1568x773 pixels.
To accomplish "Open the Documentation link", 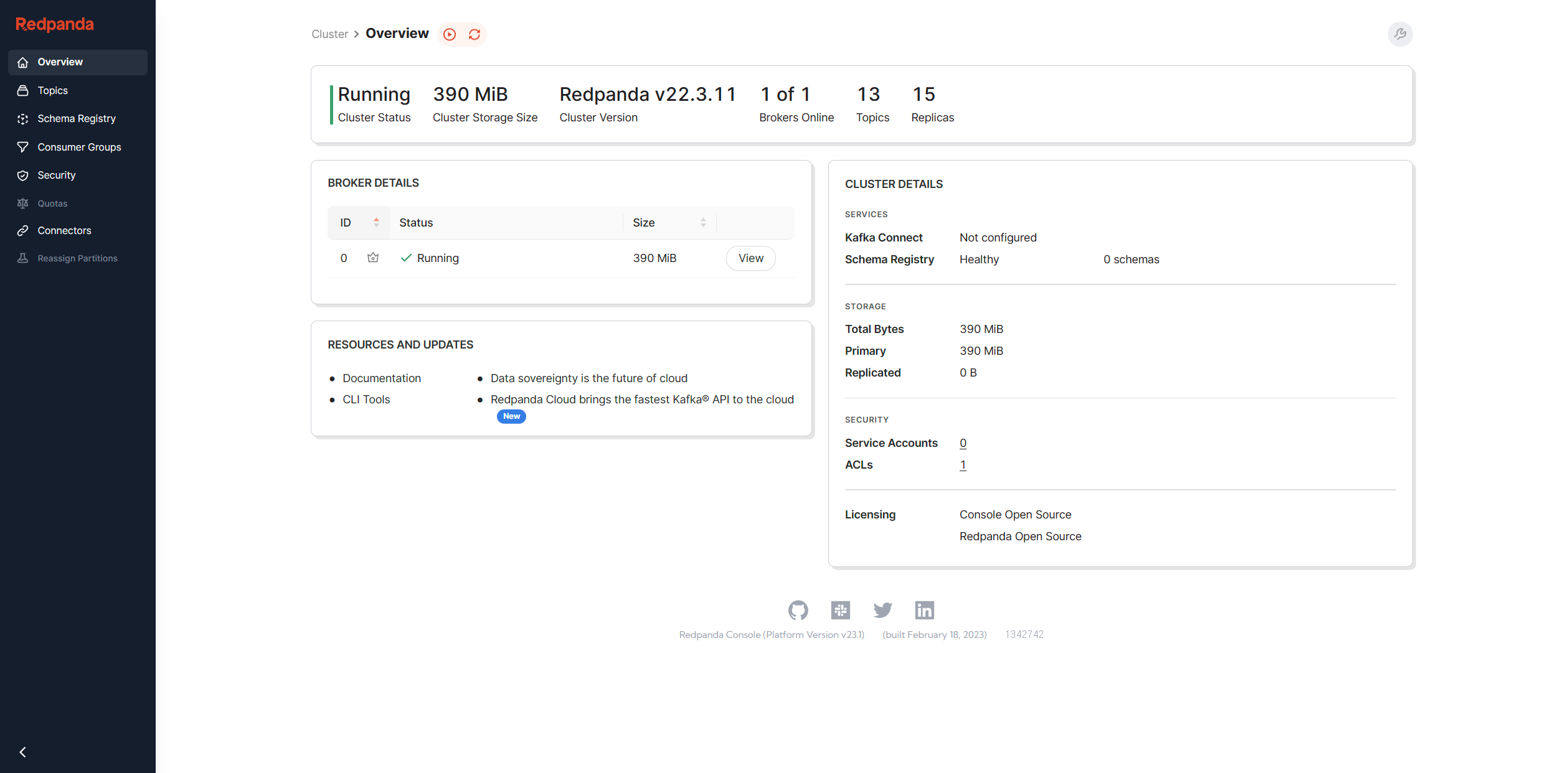I will click(x=382, y=378).
